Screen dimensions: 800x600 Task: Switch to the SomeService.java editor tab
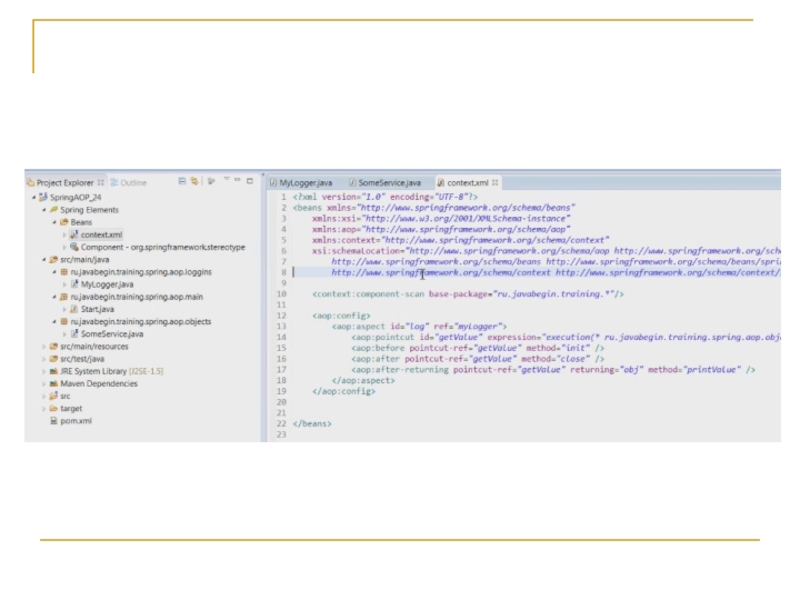point(389,183)
